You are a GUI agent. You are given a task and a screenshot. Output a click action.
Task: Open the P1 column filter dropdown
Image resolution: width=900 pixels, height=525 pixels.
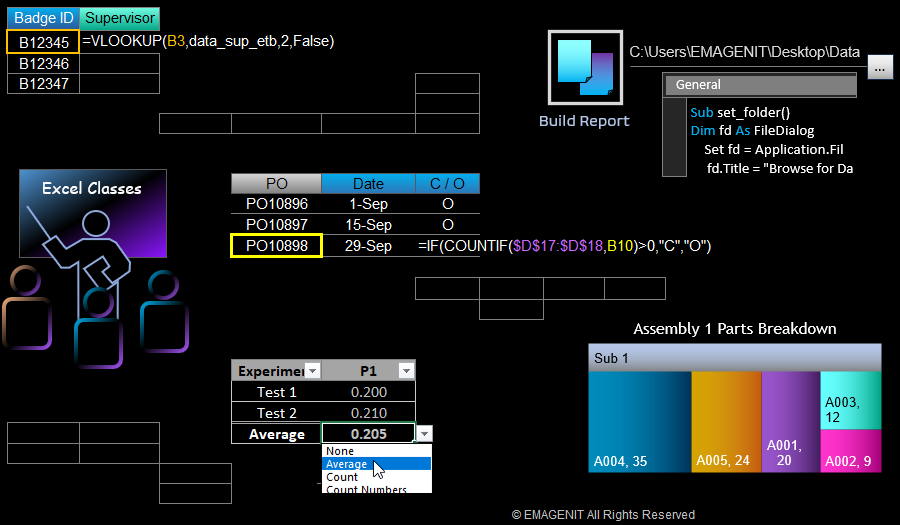(x=405, y=371)
